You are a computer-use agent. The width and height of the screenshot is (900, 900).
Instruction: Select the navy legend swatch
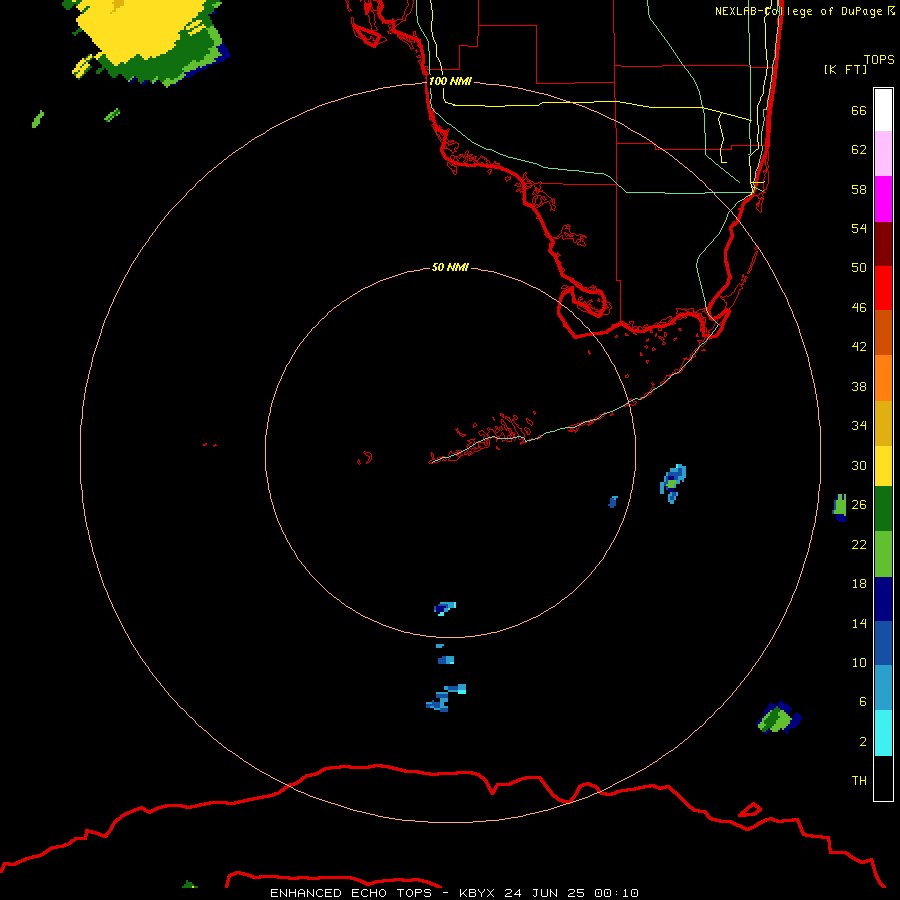point(883,599)
